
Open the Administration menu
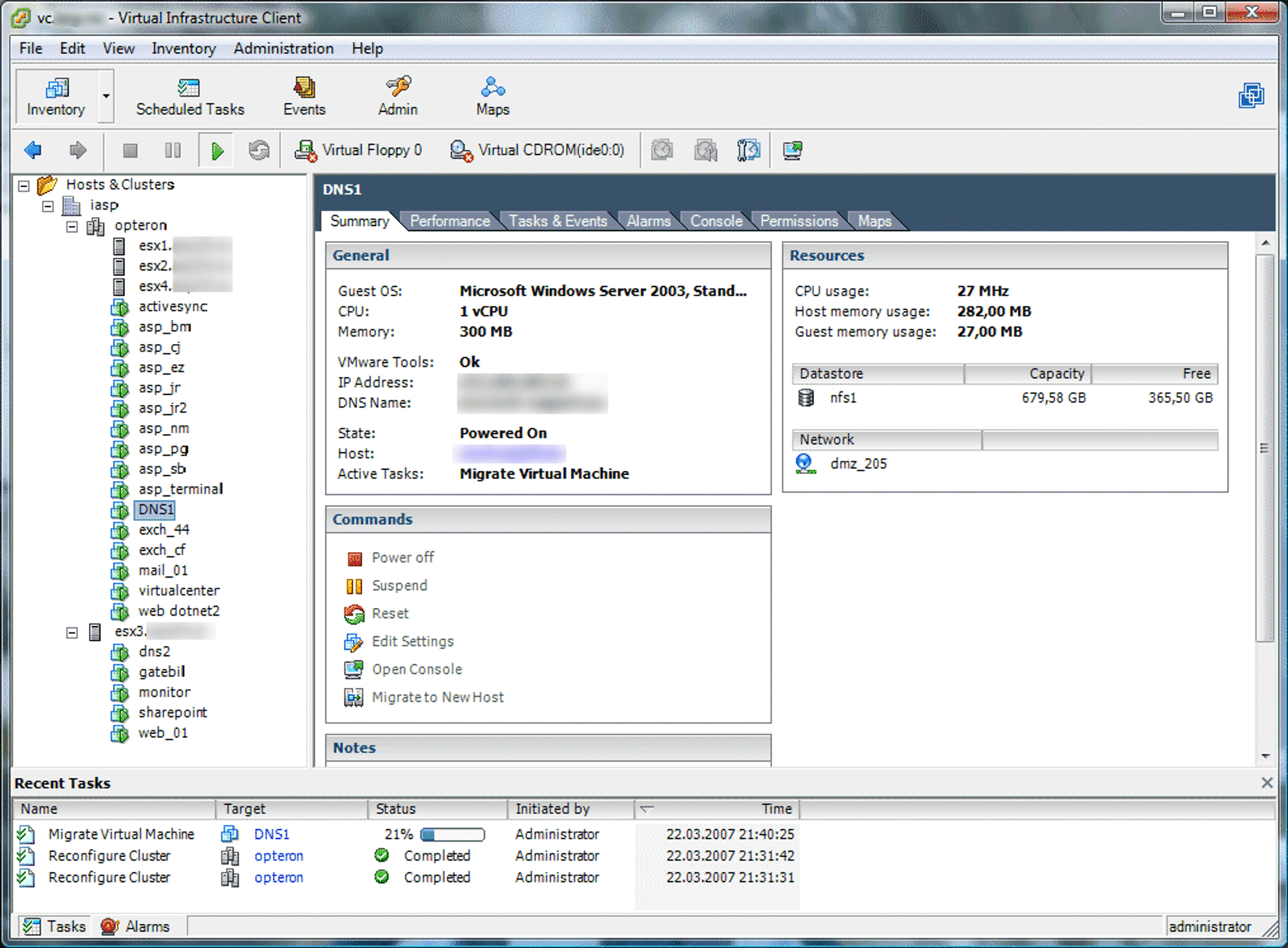tap(283, 48)
